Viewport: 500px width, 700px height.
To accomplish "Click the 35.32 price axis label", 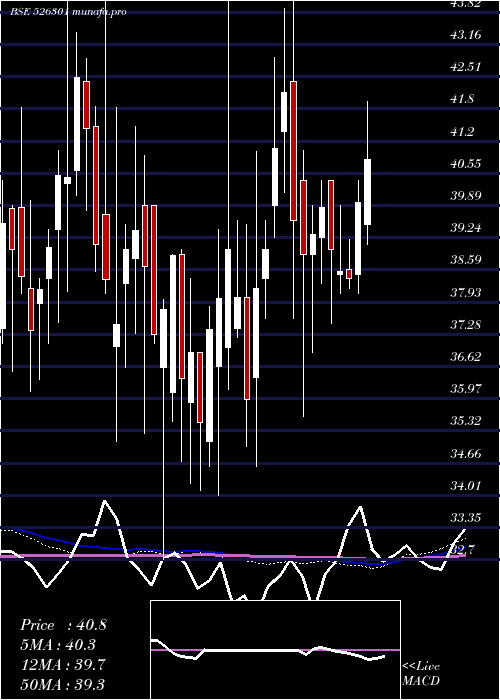I will 466,421.
